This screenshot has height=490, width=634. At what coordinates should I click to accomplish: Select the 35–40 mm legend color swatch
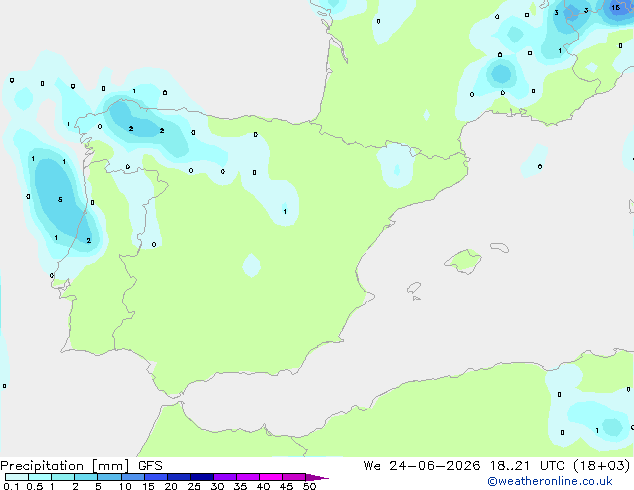pos(248,477)
